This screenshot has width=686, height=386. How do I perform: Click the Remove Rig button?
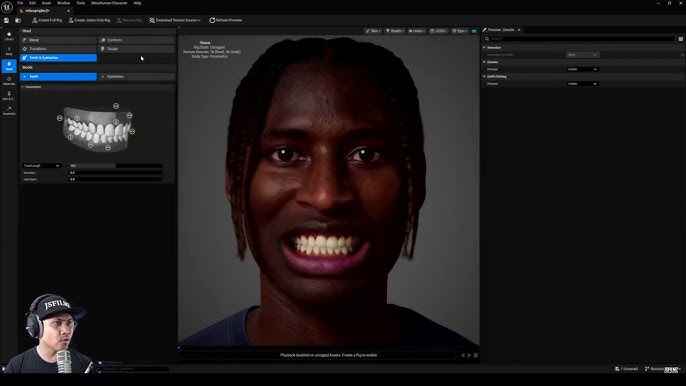(129, 20)
